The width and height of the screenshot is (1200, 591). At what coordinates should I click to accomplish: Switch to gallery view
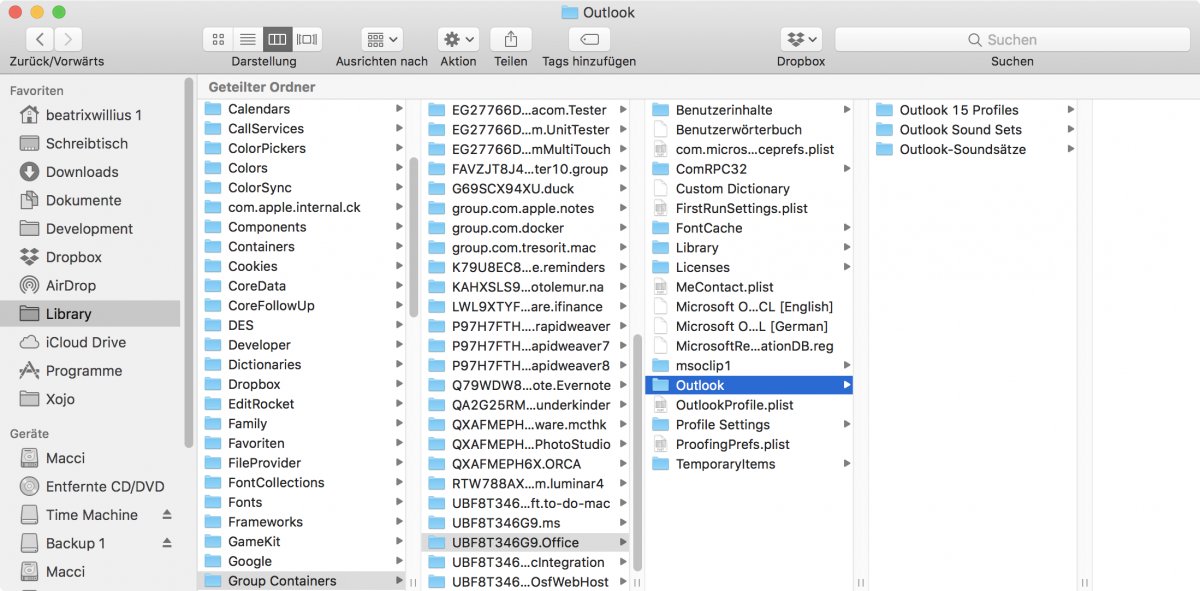307,39
